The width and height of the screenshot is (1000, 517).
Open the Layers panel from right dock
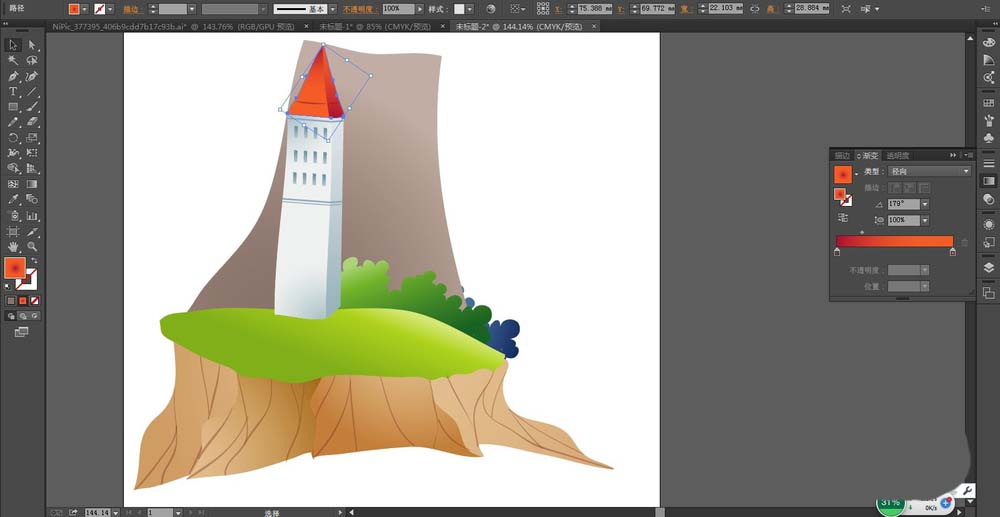coord(988,267)
